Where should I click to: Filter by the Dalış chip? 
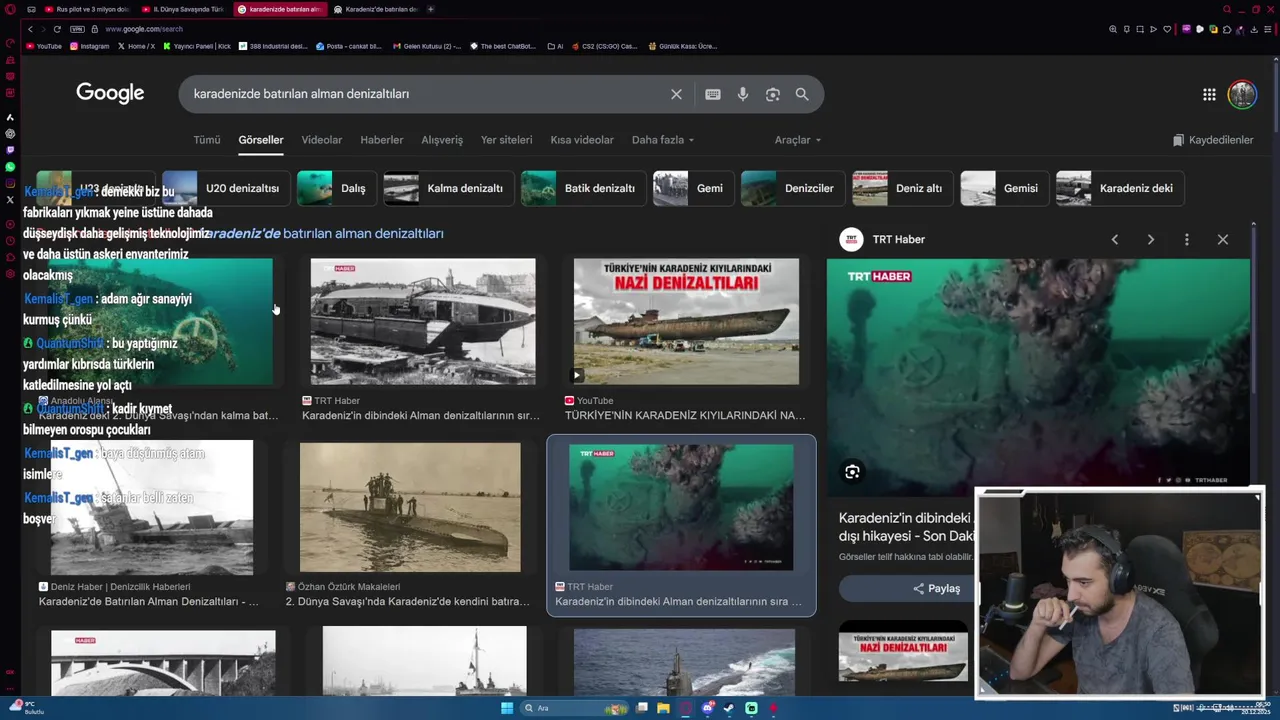pyautogui.click(x=337, y=188)
